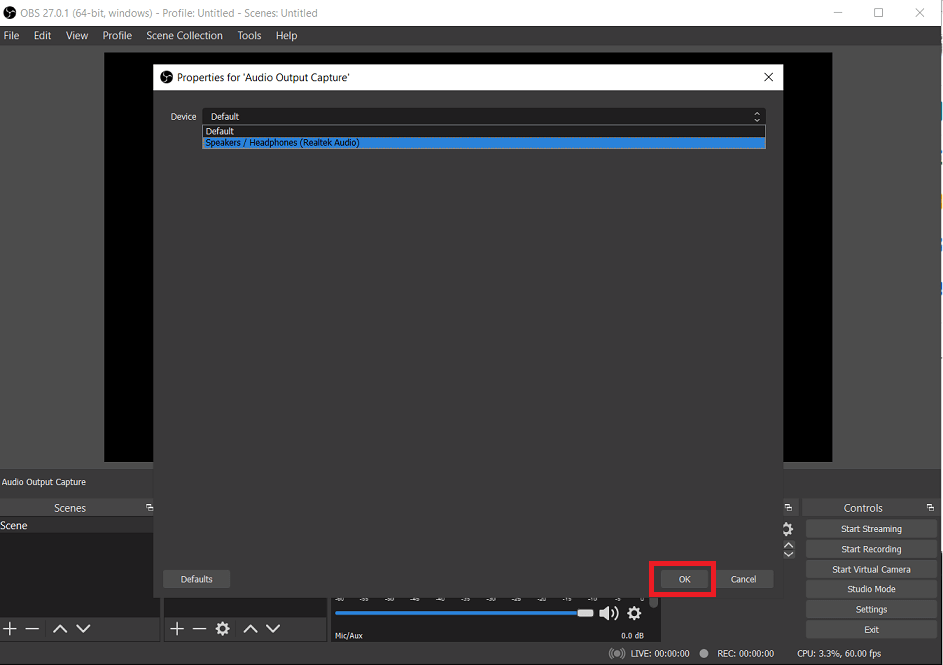Click the remove scene minus icon in Scenes panel
The height and width of the screenshot is (665, 943).
tap(32, 629)
